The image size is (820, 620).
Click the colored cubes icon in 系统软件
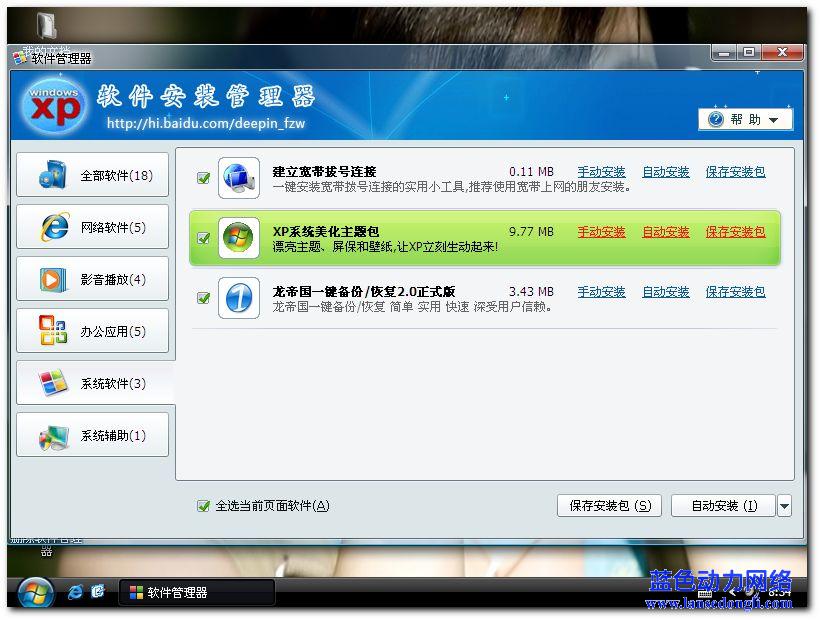[x=53, y=383]
